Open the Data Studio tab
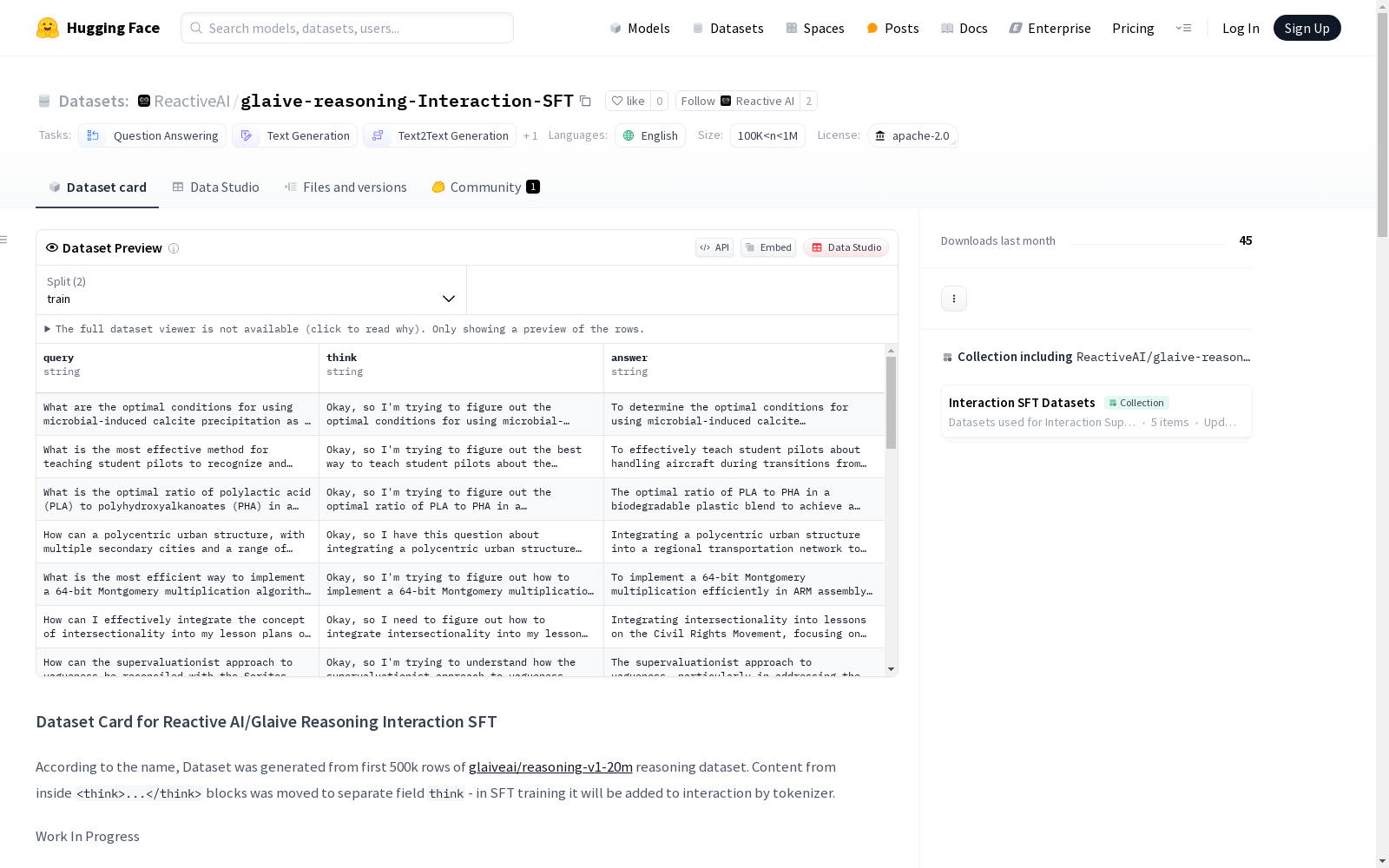The height and width of the screenshot is (868, 1389). click(216, 187)
